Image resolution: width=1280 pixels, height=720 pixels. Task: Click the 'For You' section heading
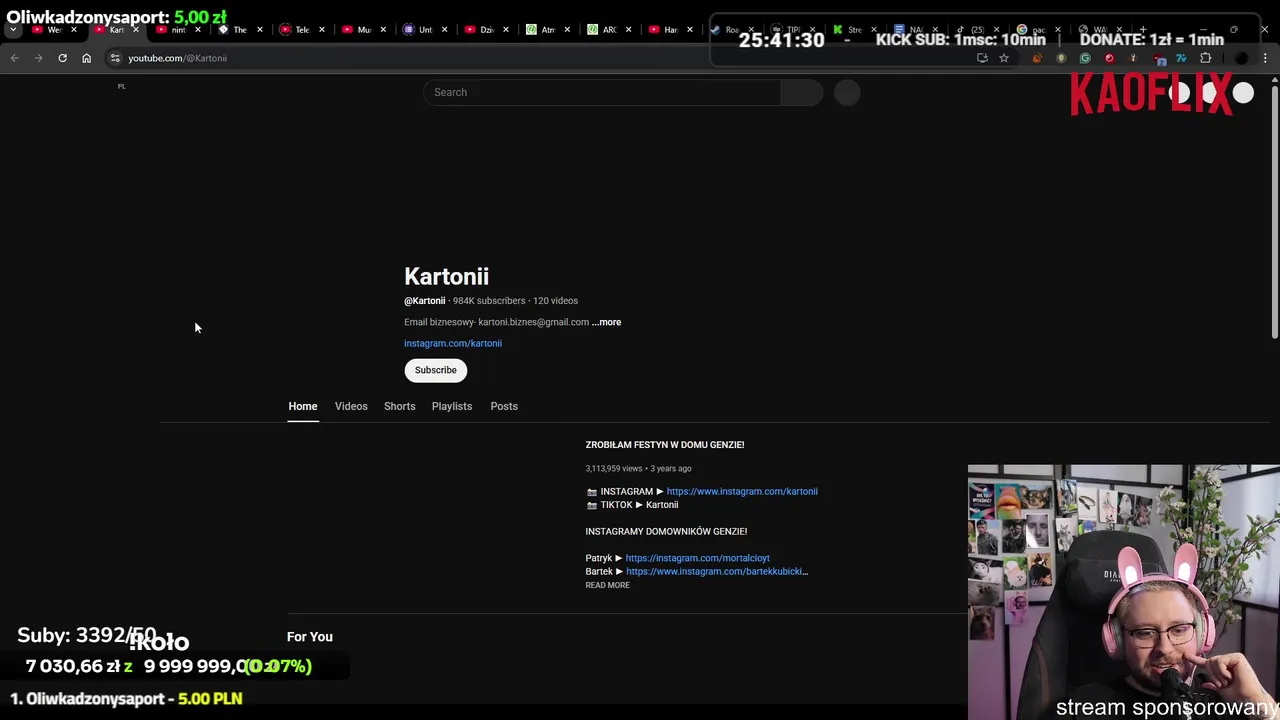(310, 637)
